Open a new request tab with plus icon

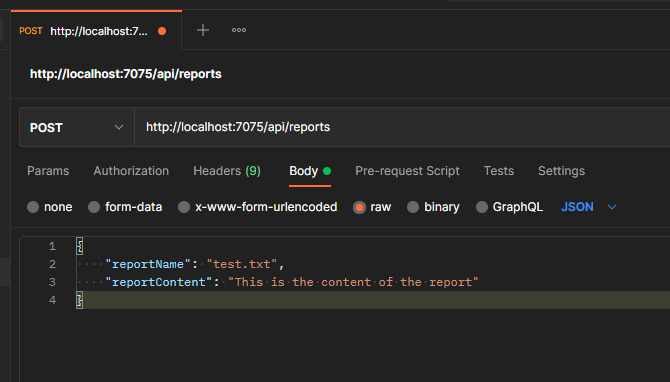pos(203,30)
